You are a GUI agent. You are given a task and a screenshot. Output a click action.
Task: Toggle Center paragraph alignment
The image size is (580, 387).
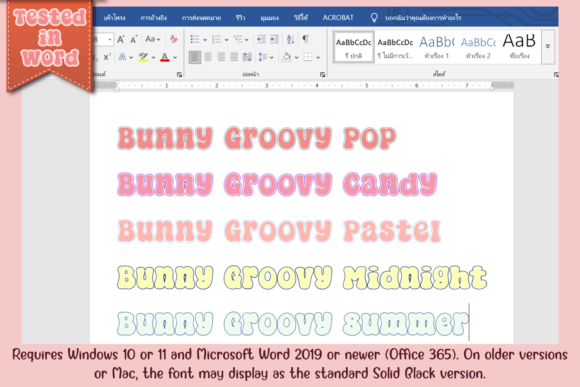208,57
